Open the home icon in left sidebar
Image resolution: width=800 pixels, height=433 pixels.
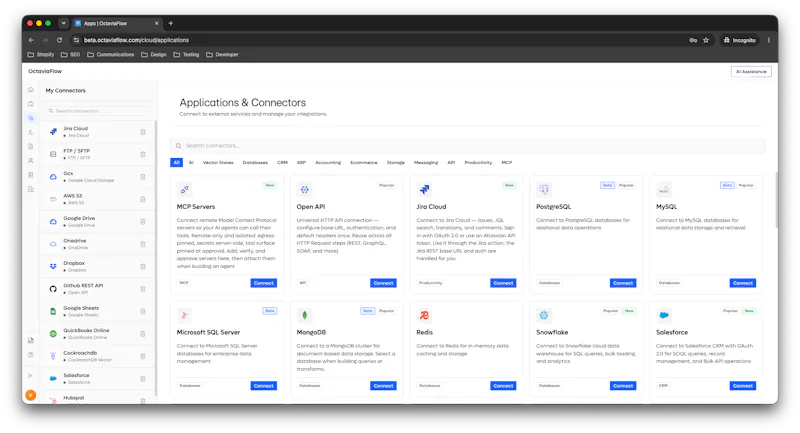tap(31, 90)
